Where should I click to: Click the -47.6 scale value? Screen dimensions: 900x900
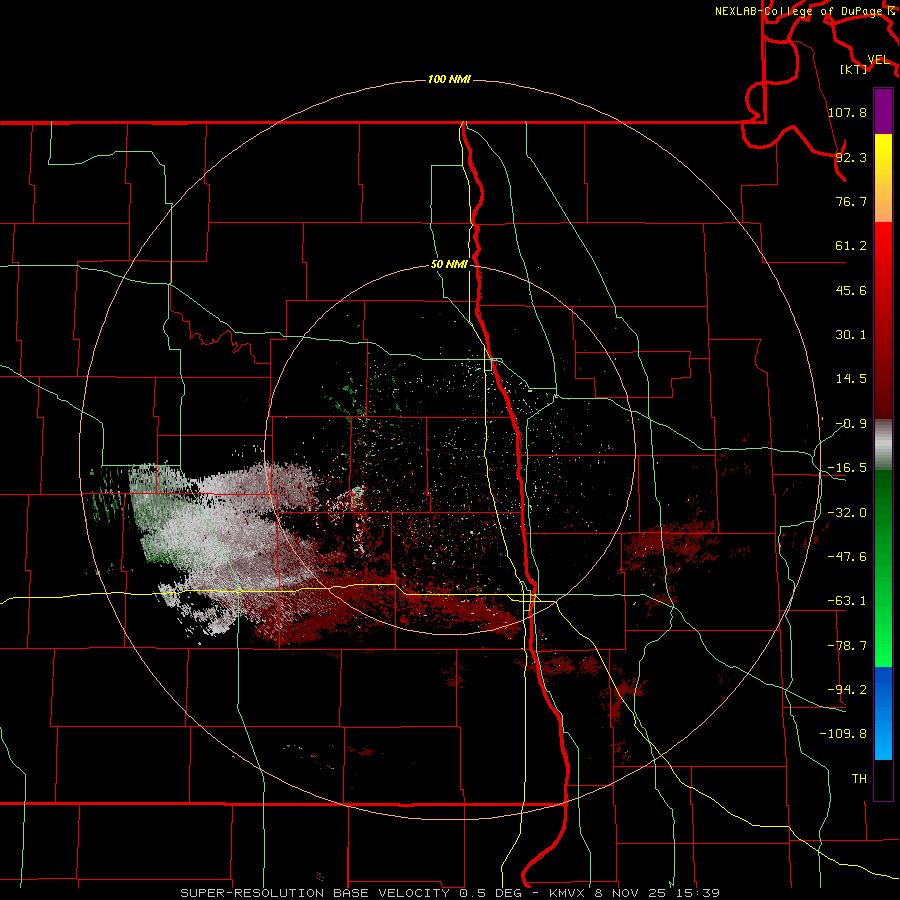(847, 557)
